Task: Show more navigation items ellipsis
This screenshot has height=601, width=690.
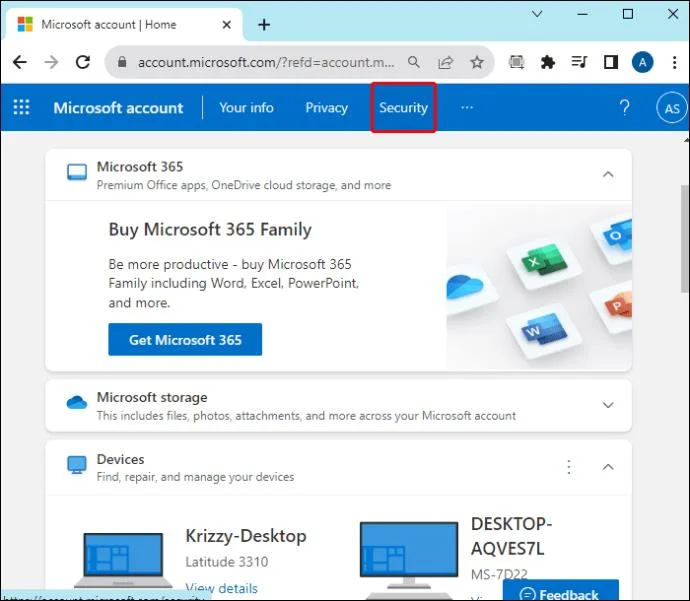Action: [467, 107]
